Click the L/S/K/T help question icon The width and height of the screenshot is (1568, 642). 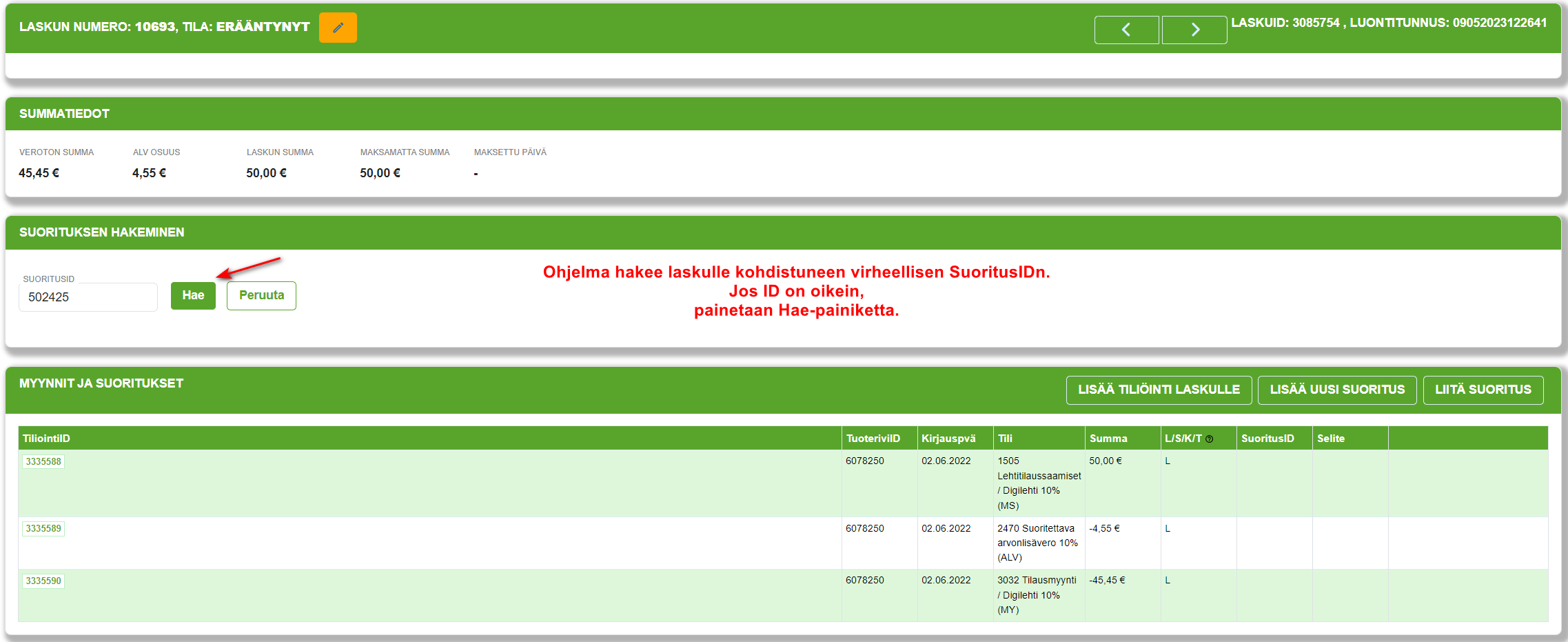tap(1210, 439)
